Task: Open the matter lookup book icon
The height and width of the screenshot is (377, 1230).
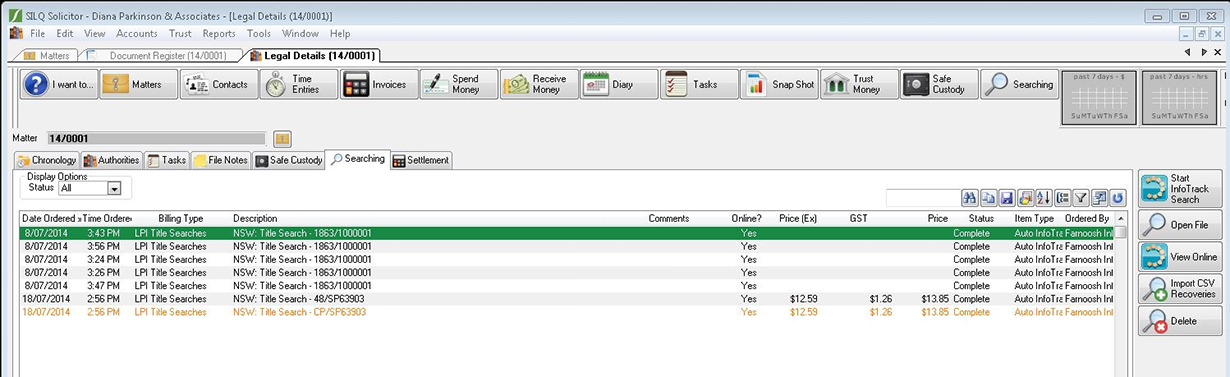Action: [282, 138]
